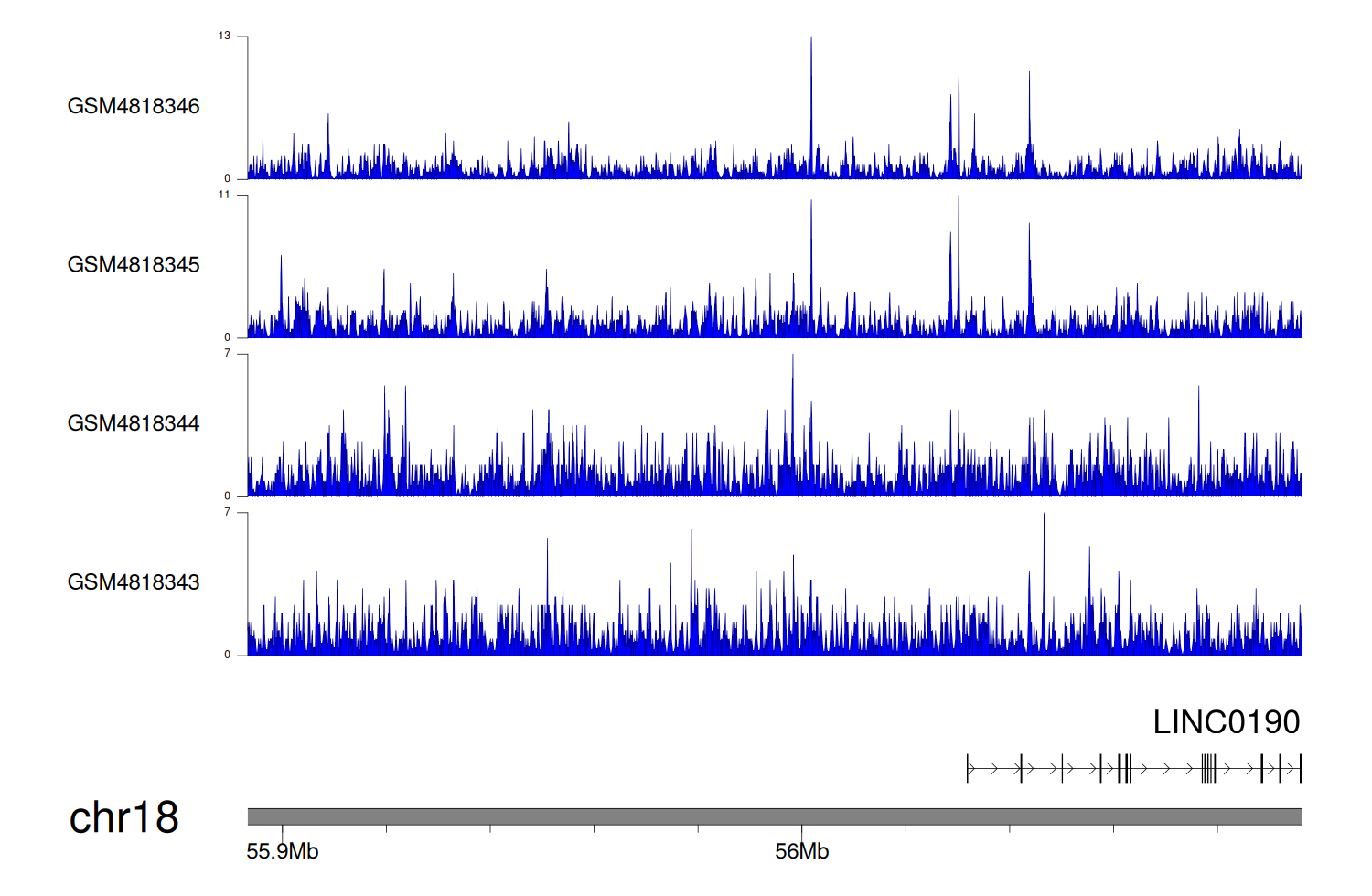Click the GSM4818344 track label
The image size is (1372, 896).
tap(134, 423)
